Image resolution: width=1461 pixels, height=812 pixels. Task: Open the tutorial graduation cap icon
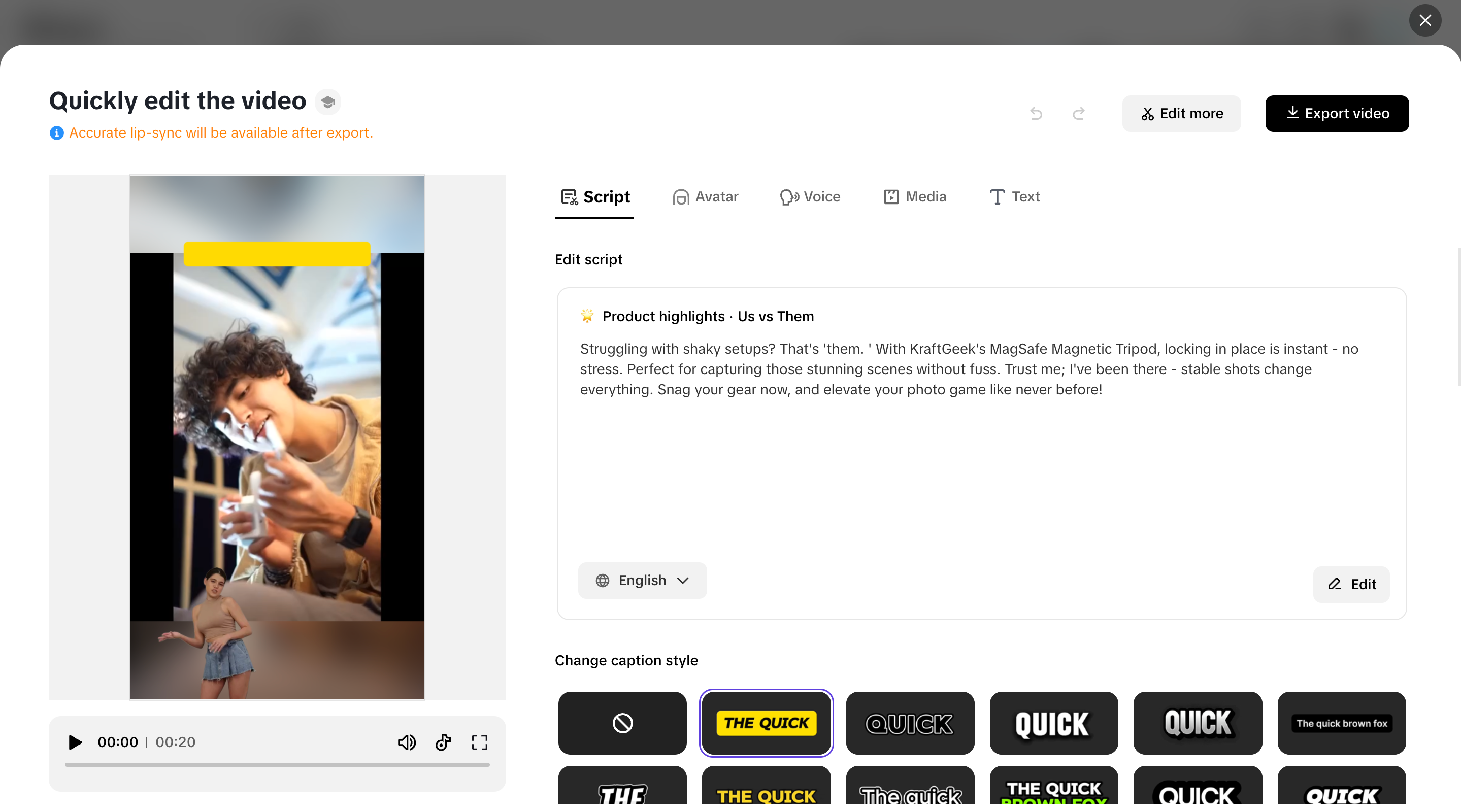click(x=328, y=101)
